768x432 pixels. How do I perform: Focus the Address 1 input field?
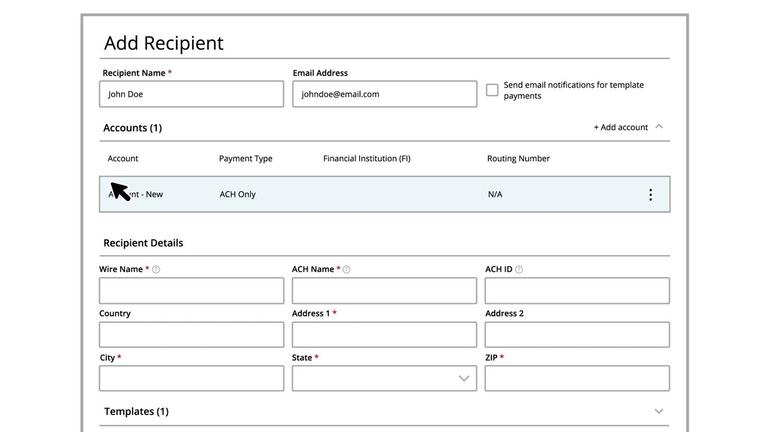coord(384,335)
